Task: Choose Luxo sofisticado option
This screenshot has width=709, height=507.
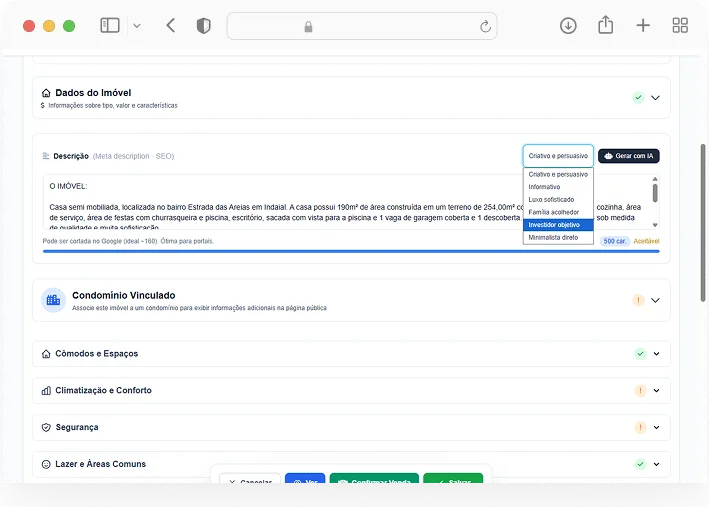Action: 558,199
